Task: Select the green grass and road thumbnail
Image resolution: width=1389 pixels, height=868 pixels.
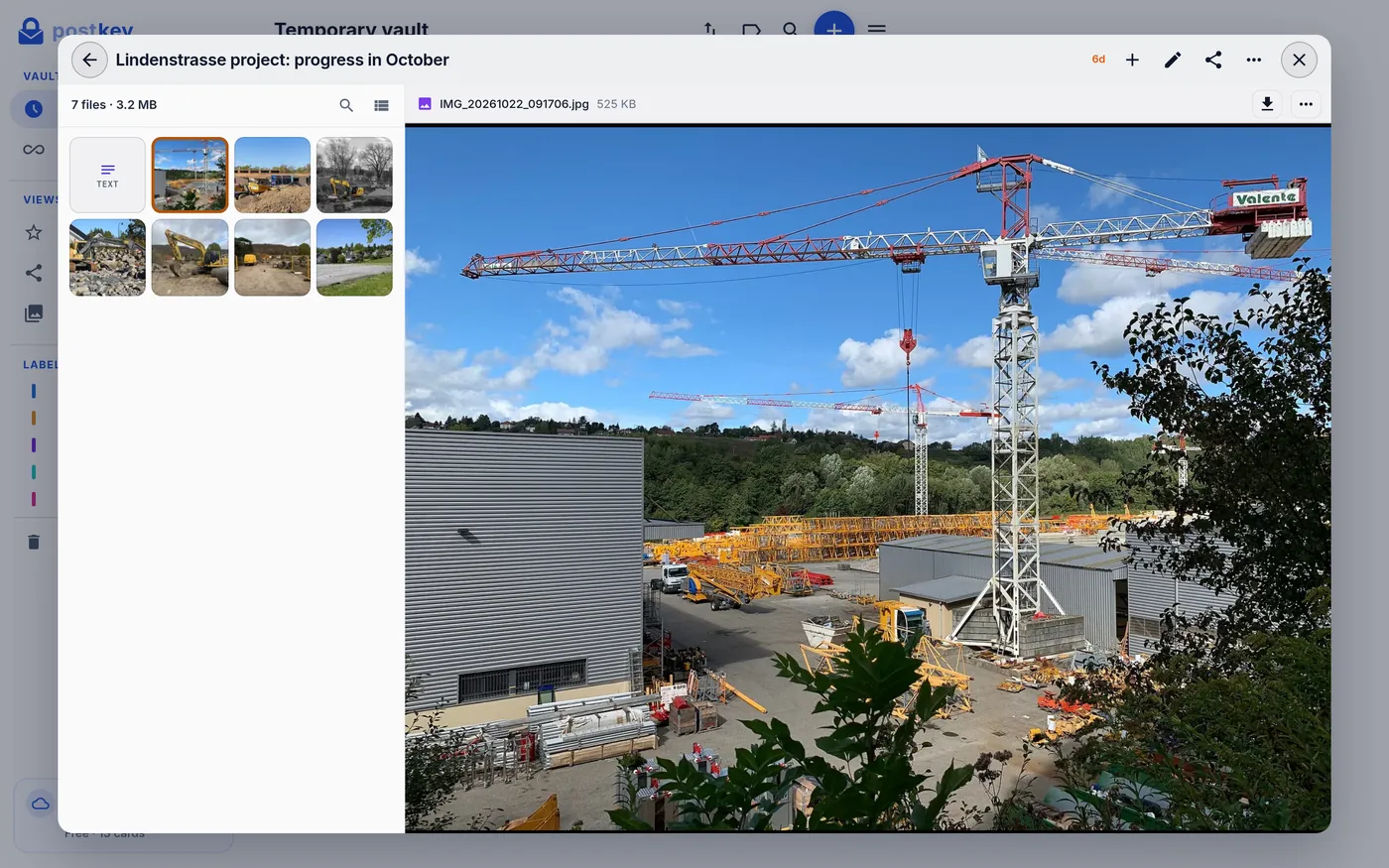Action: (354, 258)
